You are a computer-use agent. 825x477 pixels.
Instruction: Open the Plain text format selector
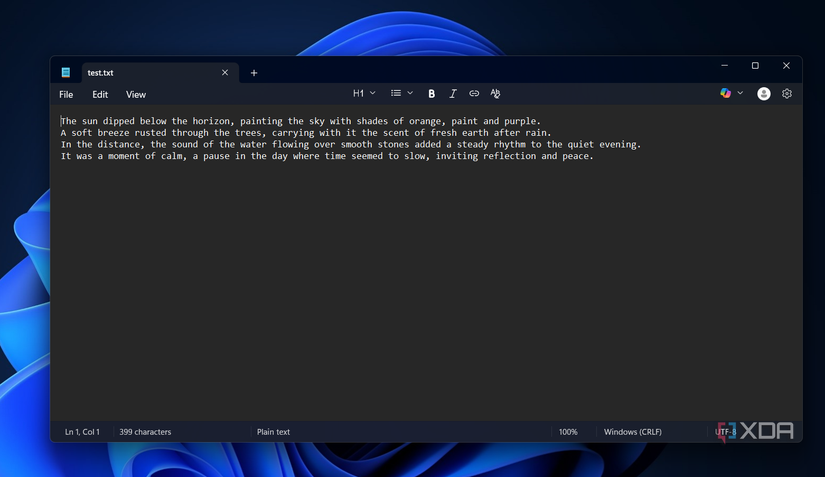pos(273,432)
